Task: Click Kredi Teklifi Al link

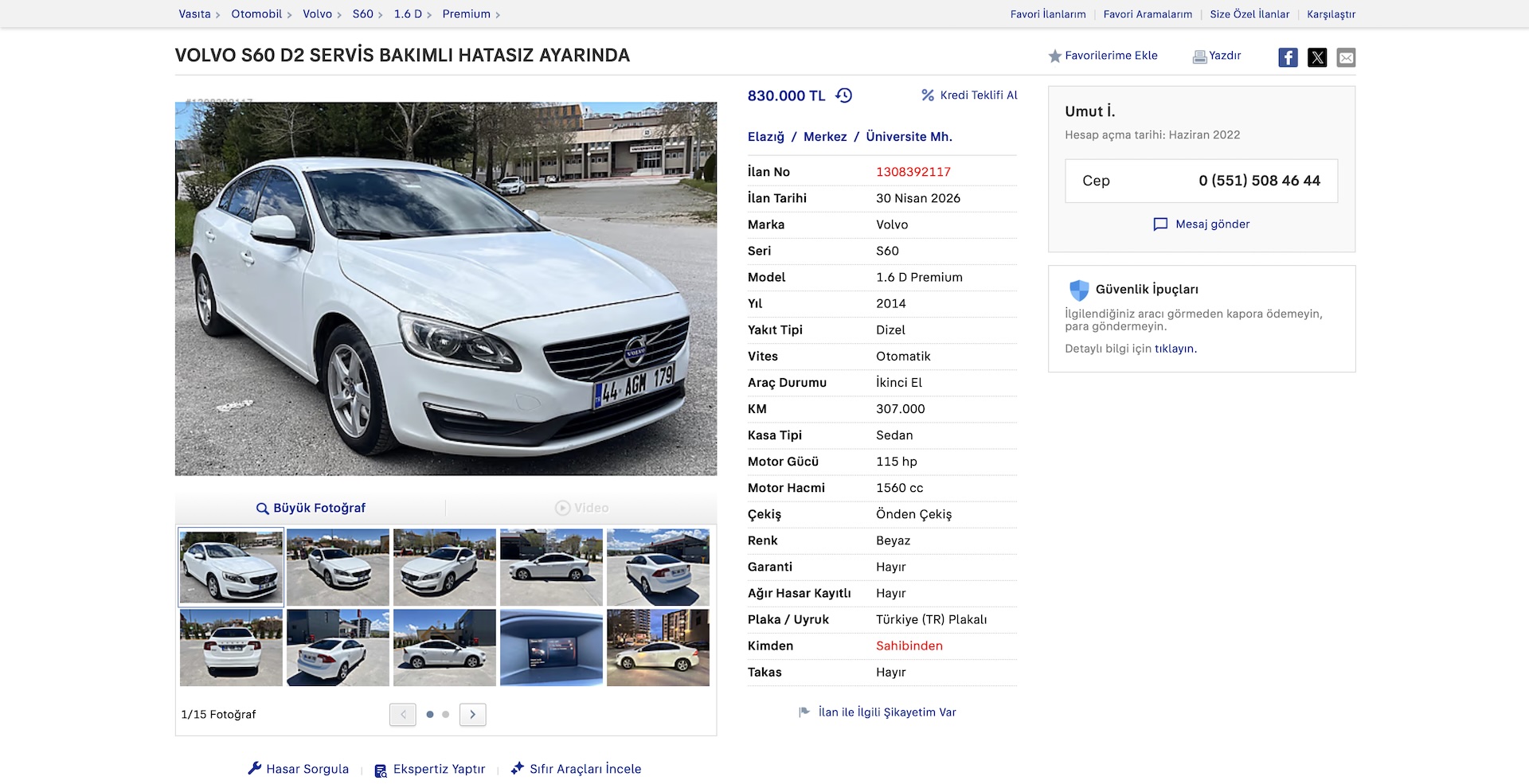Action: tap(979, 96)
